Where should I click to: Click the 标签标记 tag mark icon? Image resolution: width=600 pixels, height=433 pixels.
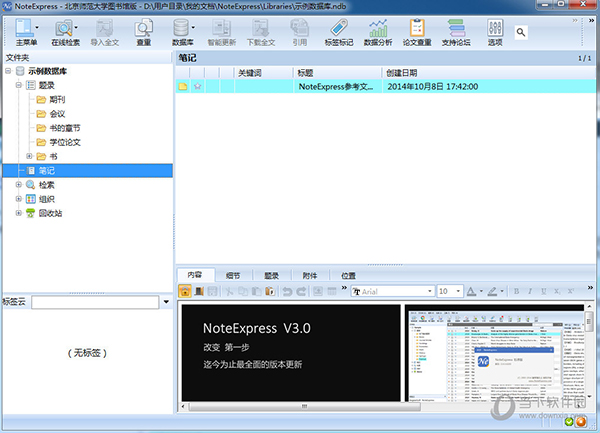pos(339,32)
